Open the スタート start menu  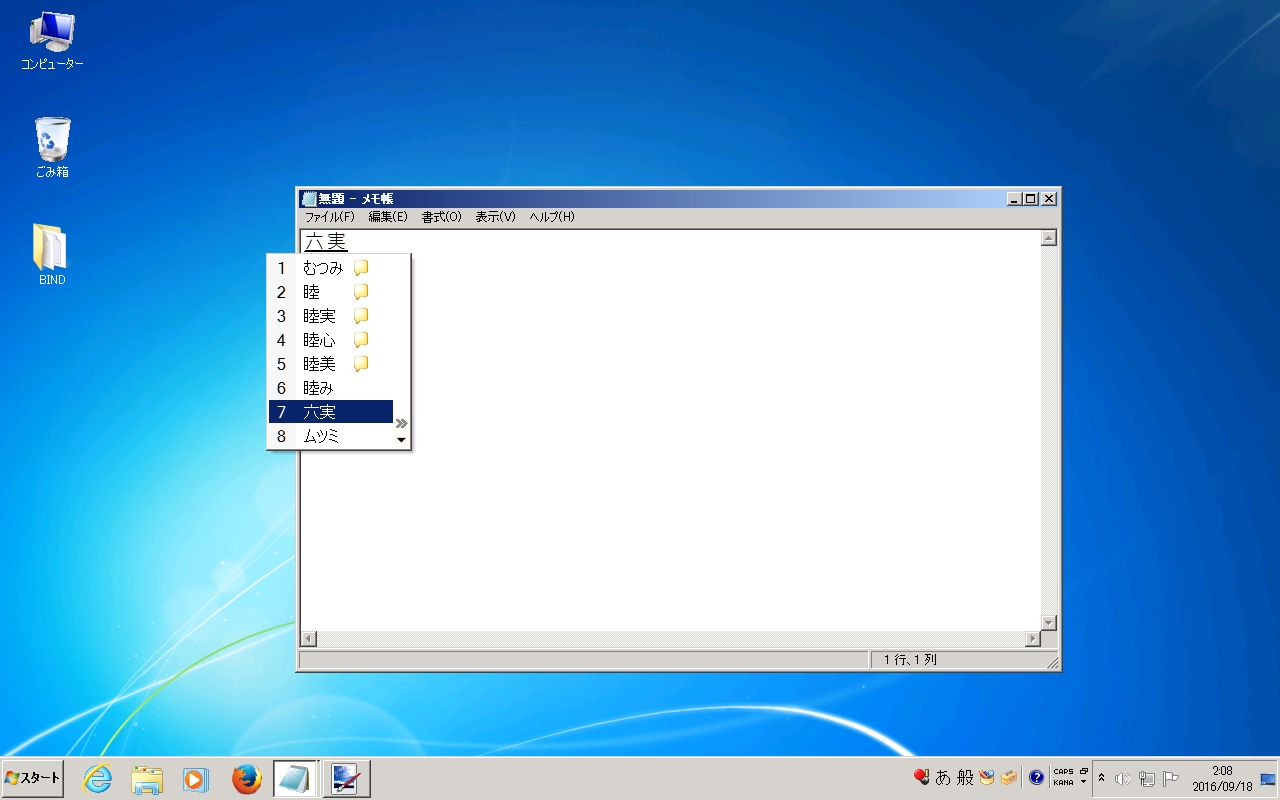[33, 778]
